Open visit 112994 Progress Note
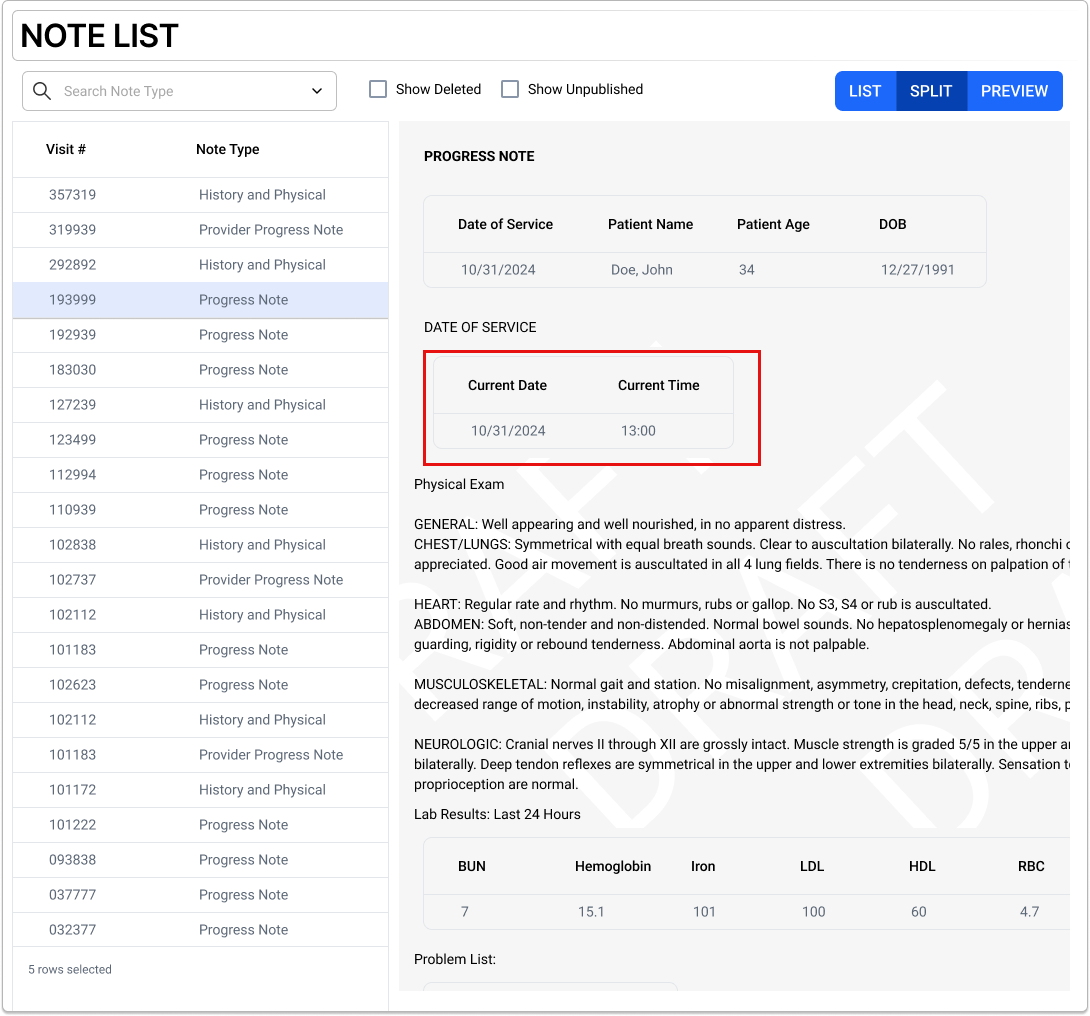 [x=200, y=475]
